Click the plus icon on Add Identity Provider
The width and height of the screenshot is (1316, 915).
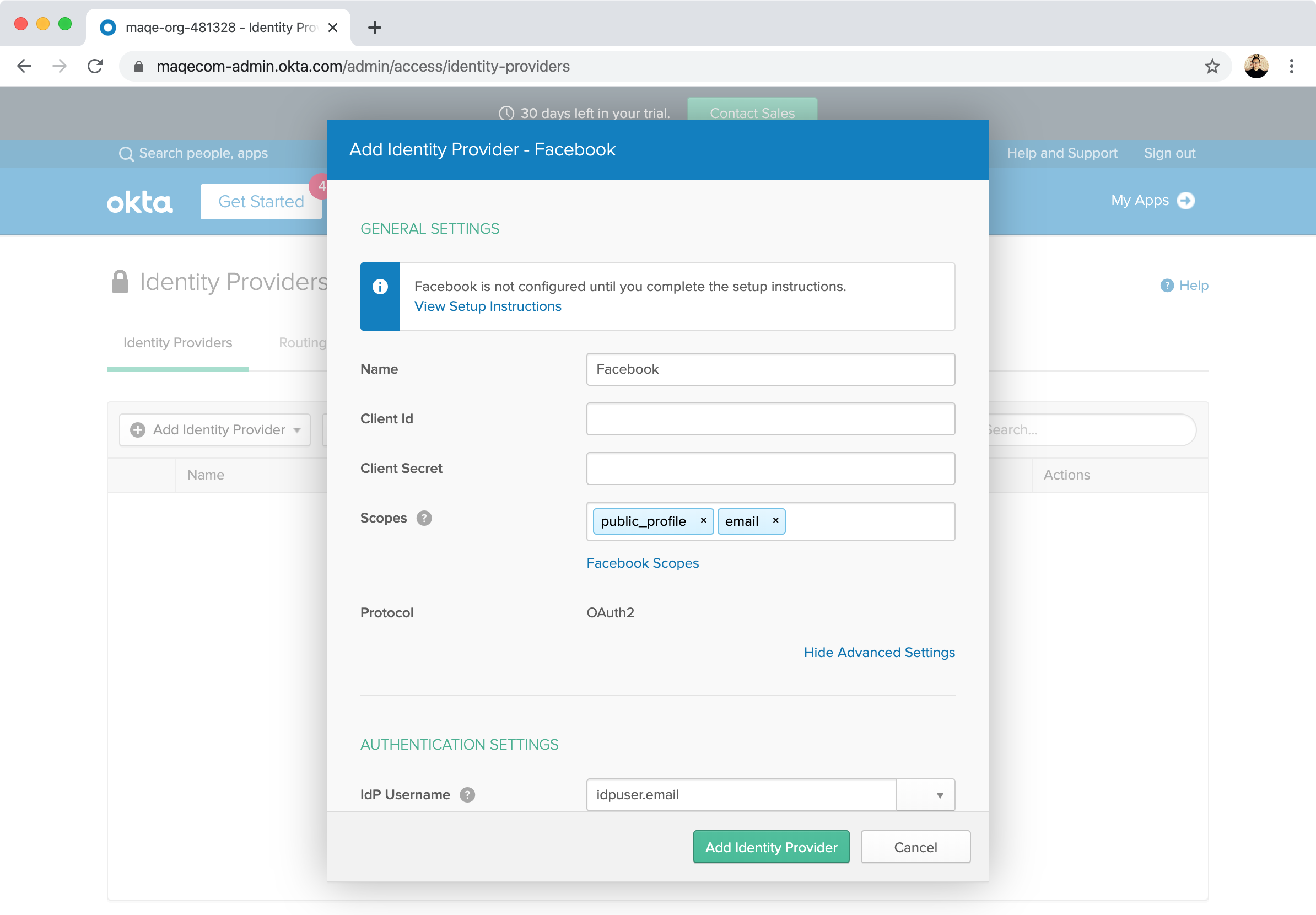(x=138, y=429)
